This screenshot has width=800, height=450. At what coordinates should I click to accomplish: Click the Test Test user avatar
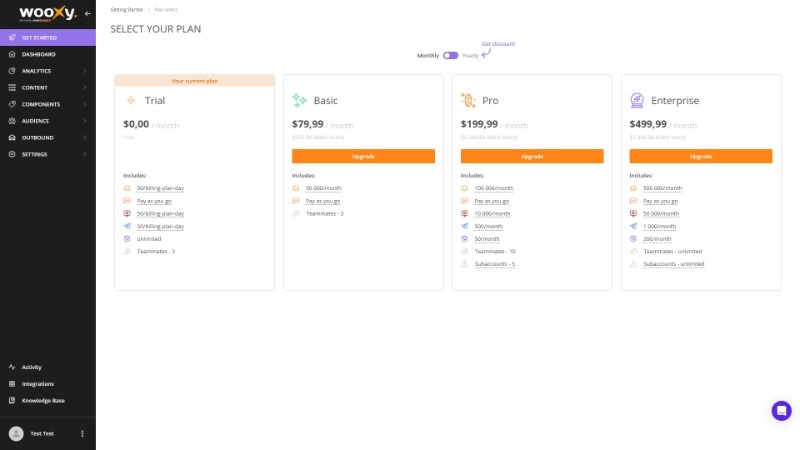[x=16, y=434]
